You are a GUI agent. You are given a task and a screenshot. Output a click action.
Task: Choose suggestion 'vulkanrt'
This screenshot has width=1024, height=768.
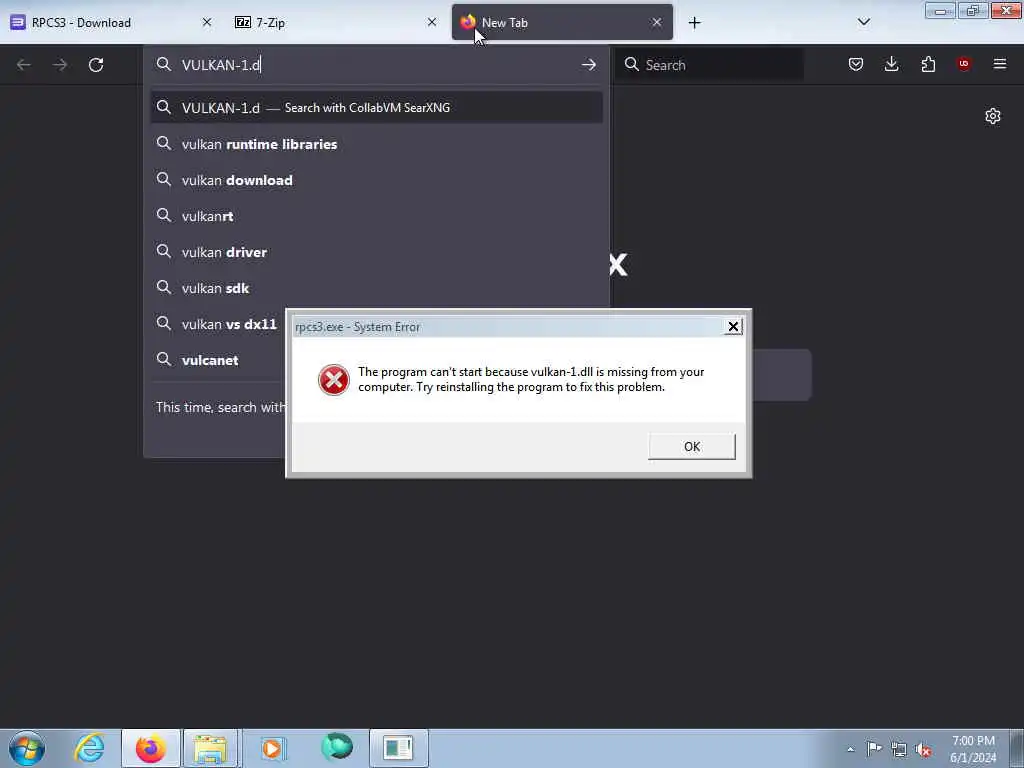point(377,216)
